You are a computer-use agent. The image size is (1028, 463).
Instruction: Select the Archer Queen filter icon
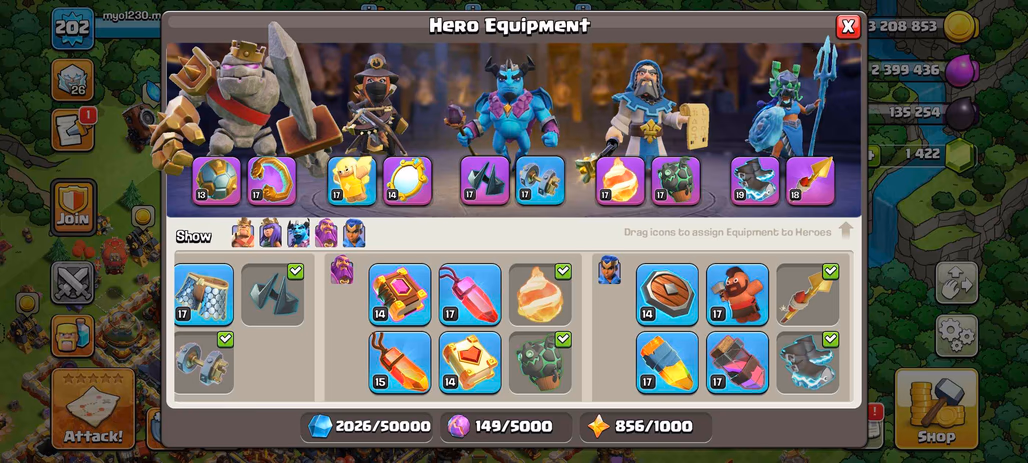pyautogui.click(x=270, y=233)
